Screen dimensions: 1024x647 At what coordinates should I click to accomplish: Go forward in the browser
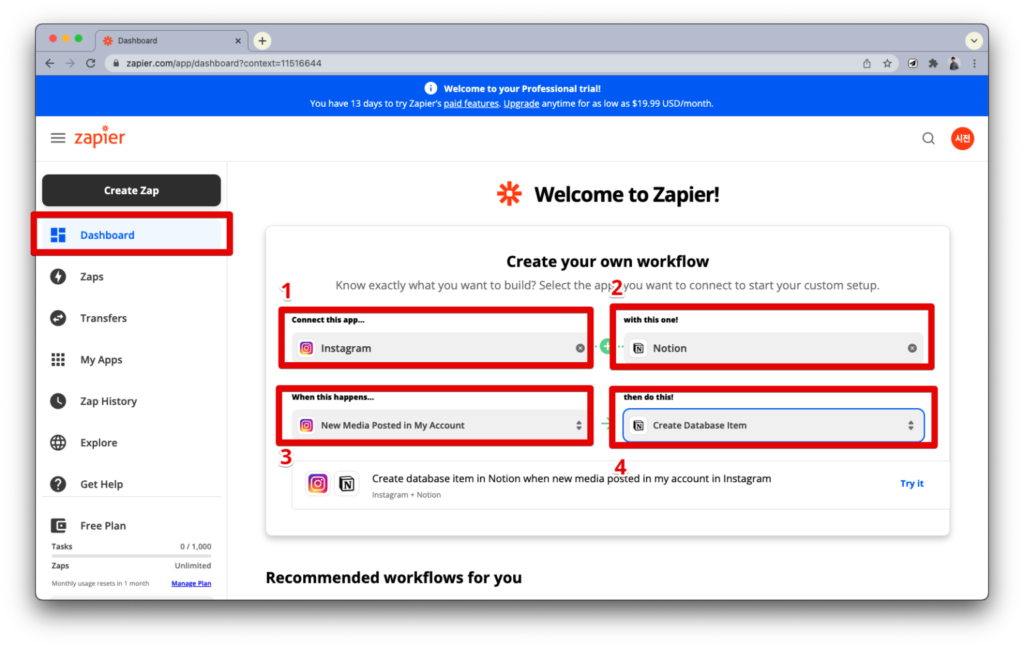click(x=70, y=63)
